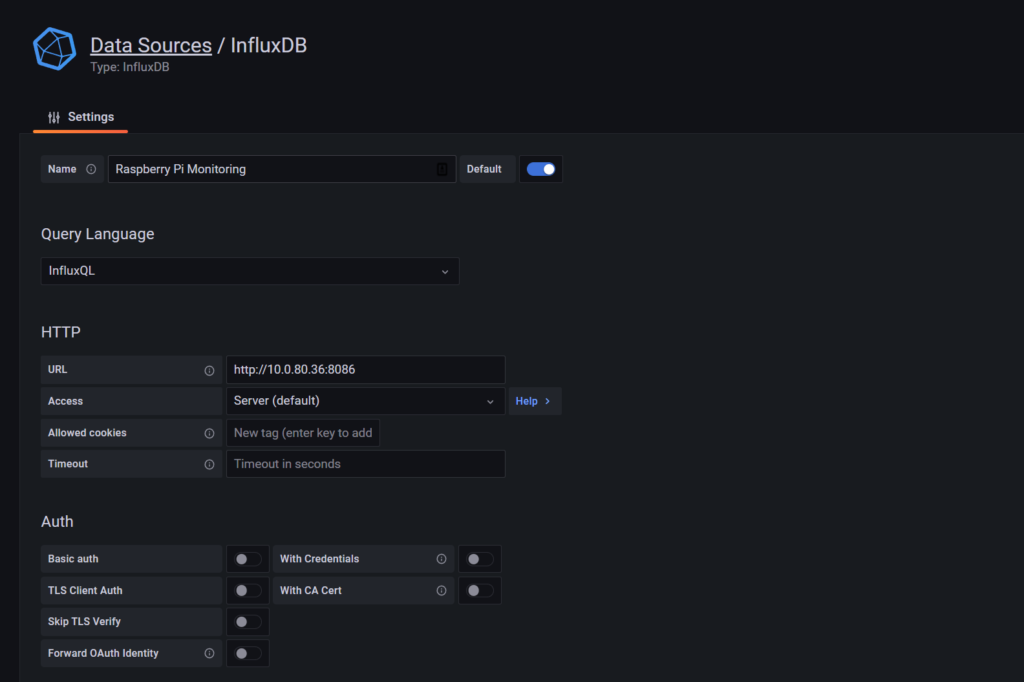Click the info icon beside Name
1024x682 pixels.
pyautogui.click(x=91, y=170)
